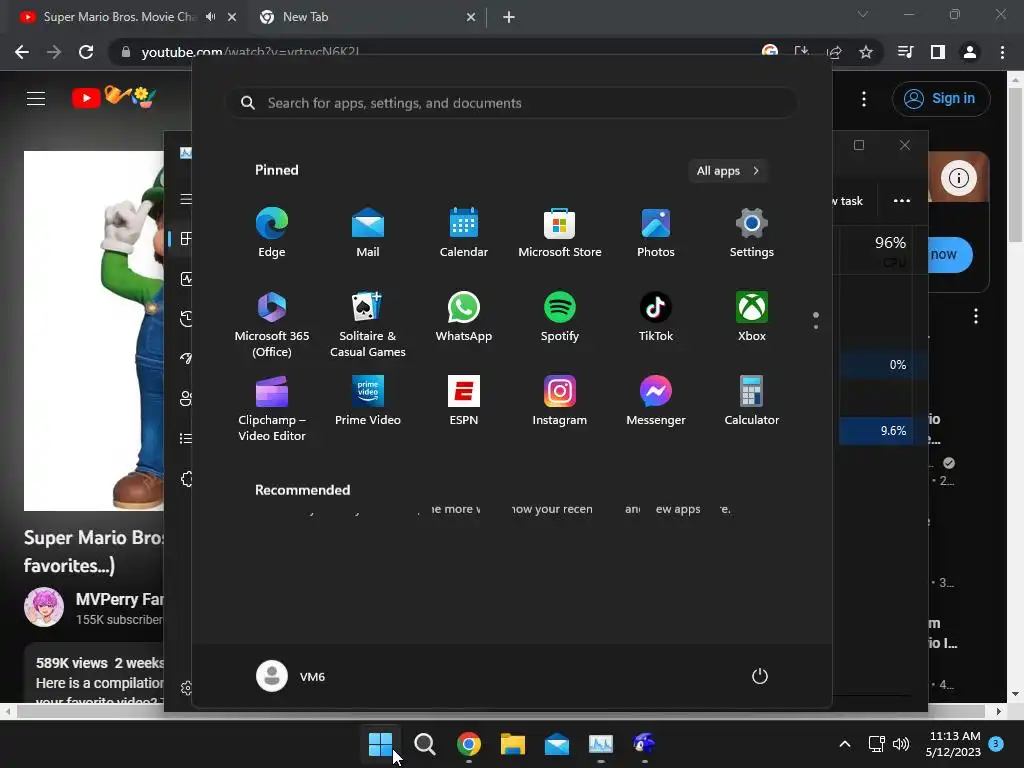1024x768 pixels.
Task: Click YouTube Sign in button
Action: [940, 99]
